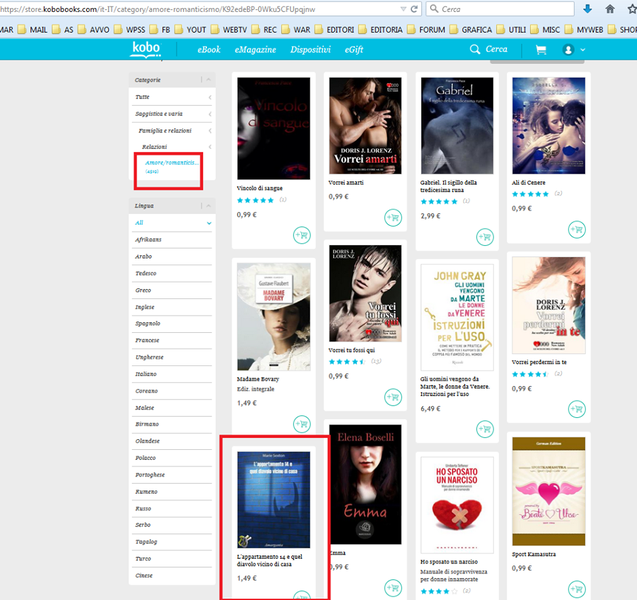Open John Gray book cover

tap(457, 317)
